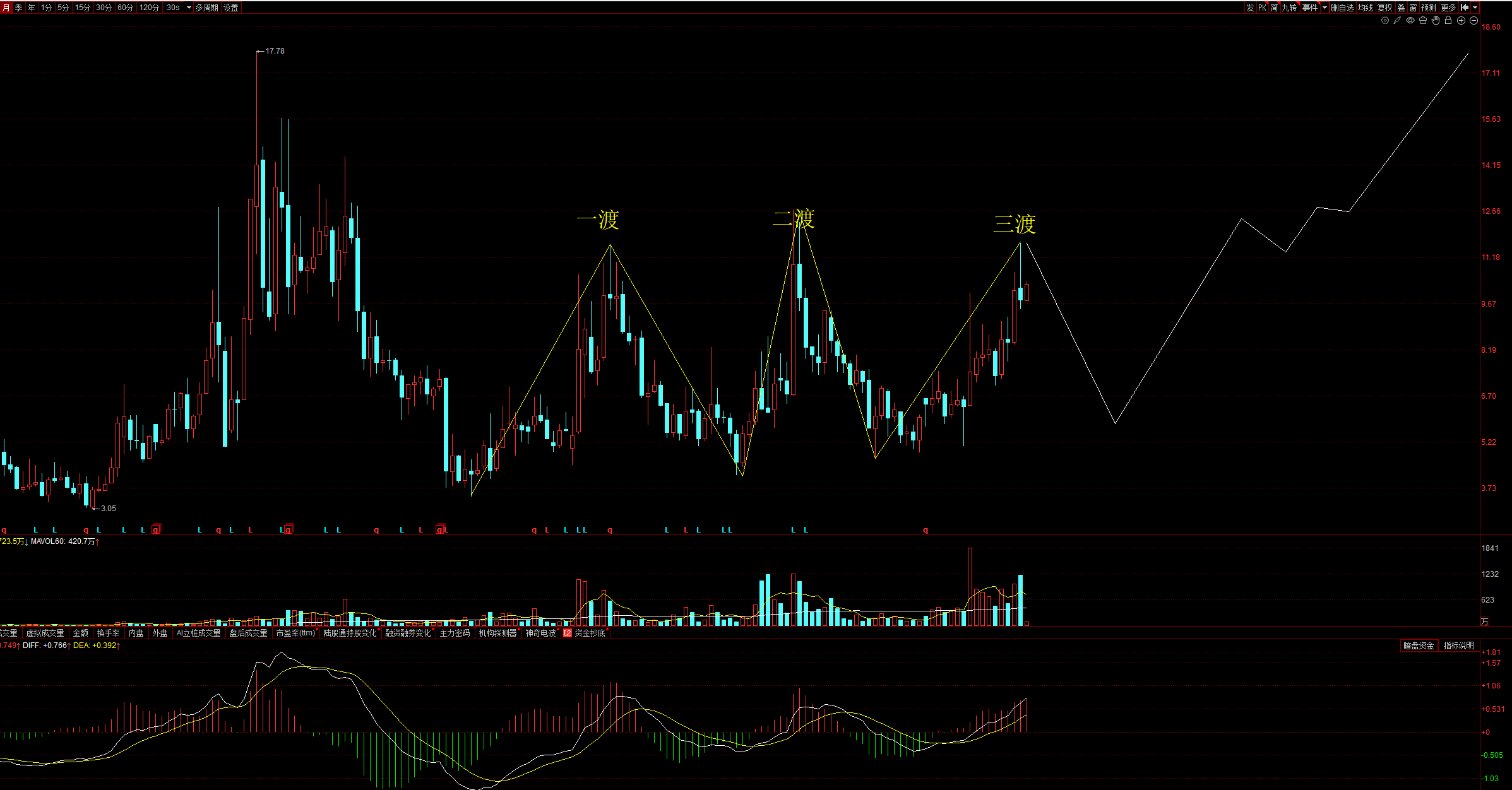Click the 三渡 chart annotation label

1014,224
